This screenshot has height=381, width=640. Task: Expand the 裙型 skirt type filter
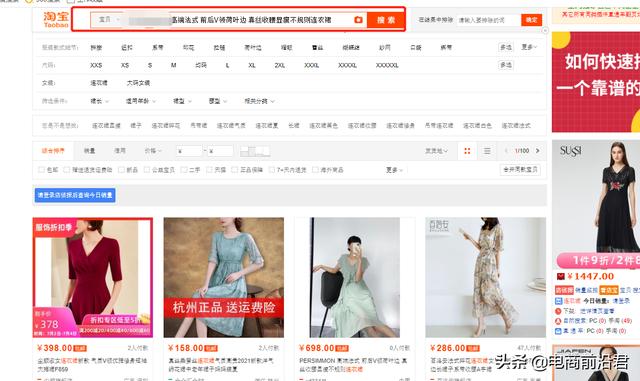pyautogui.click(x=182, y=101)
